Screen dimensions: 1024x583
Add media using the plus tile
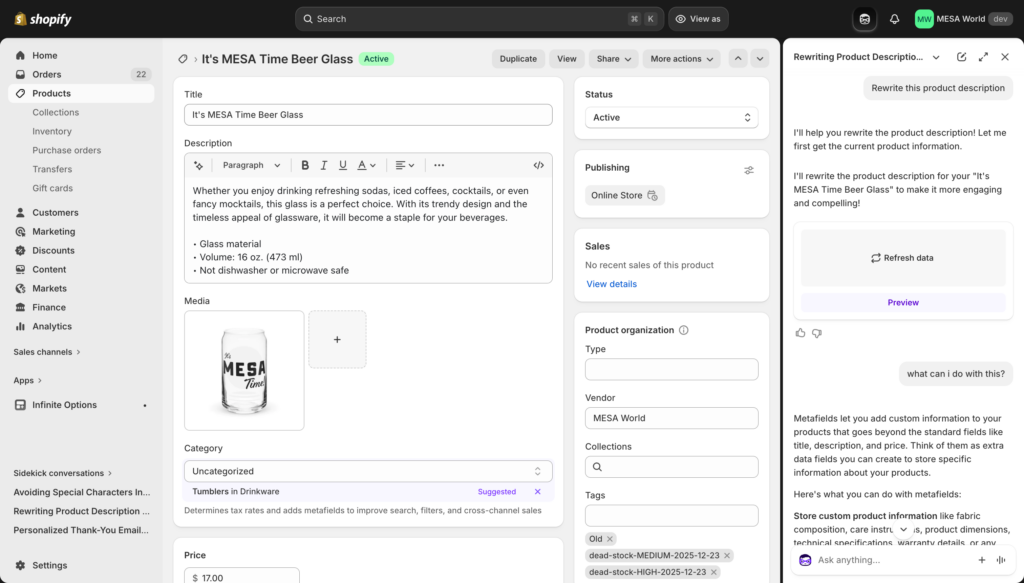[337, 339]
